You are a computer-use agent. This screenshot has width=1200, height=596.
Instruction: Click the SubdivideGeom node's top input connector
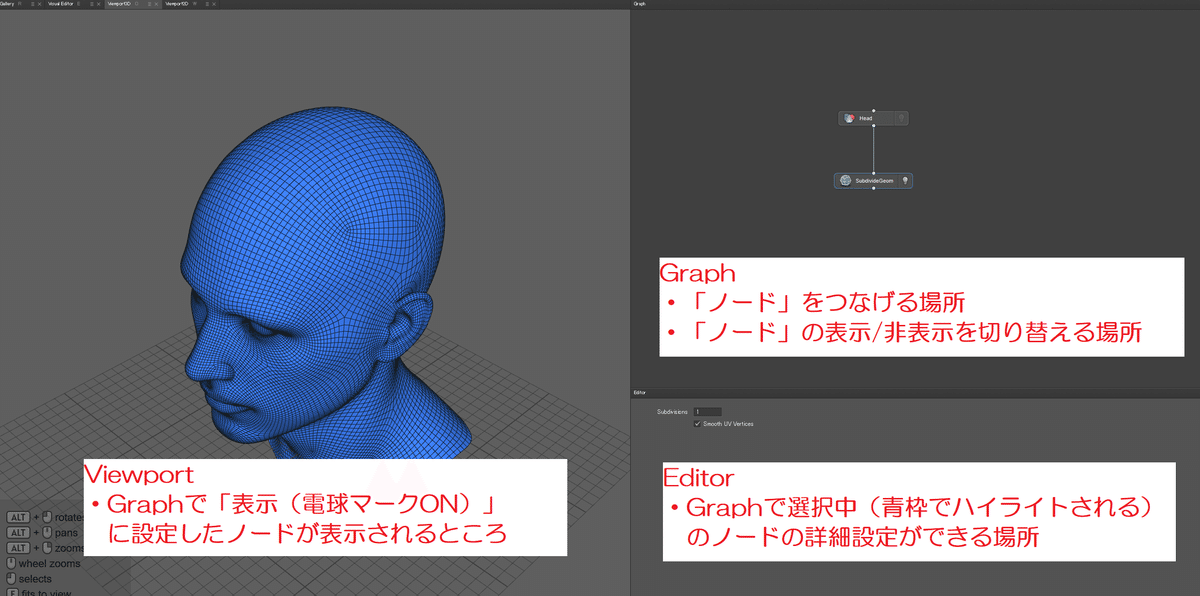click(873, 172)
